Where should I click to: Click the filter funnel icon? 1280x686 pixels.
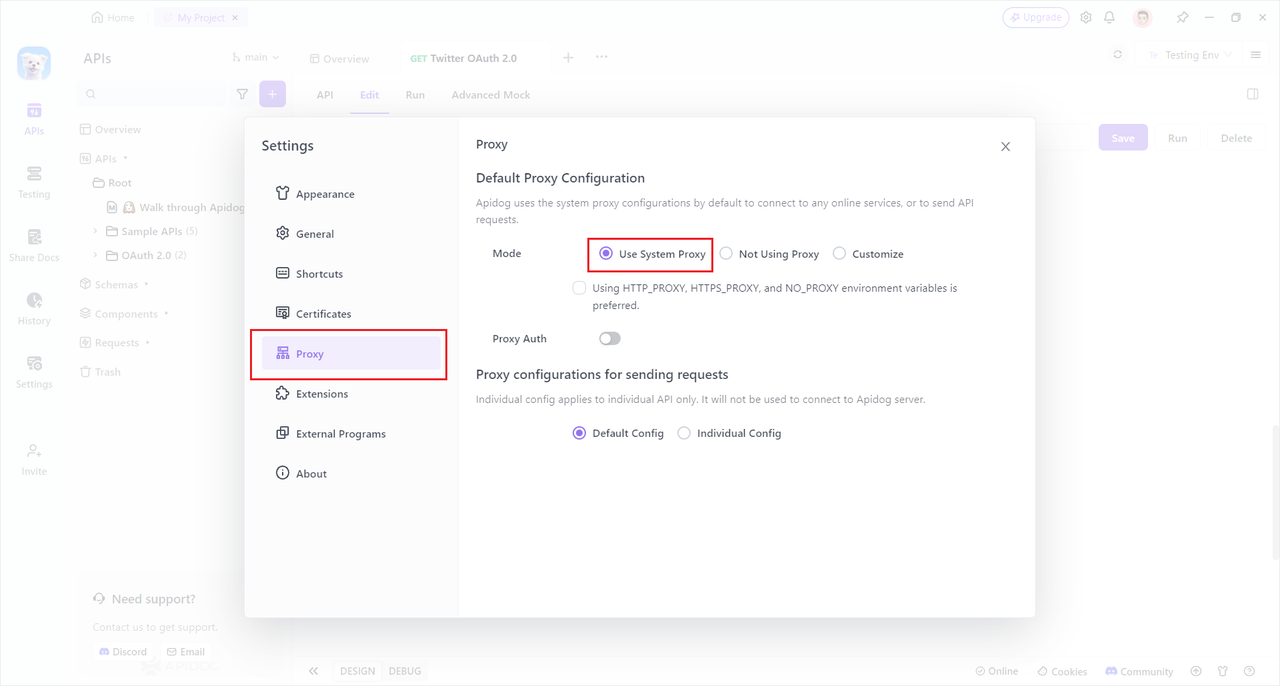[x=242, y=94]
